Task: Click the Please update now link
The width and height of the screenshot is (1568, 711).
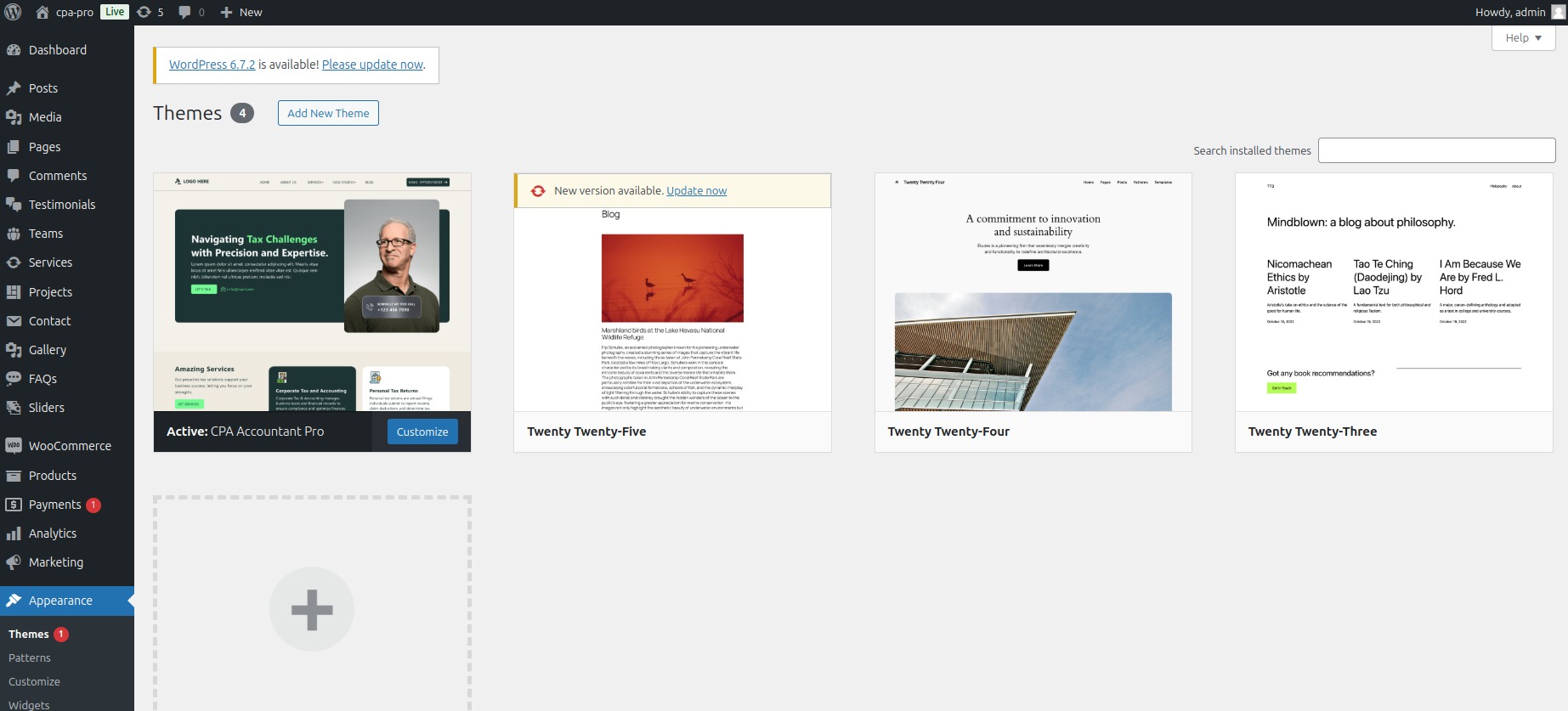Action: point(372,65)
